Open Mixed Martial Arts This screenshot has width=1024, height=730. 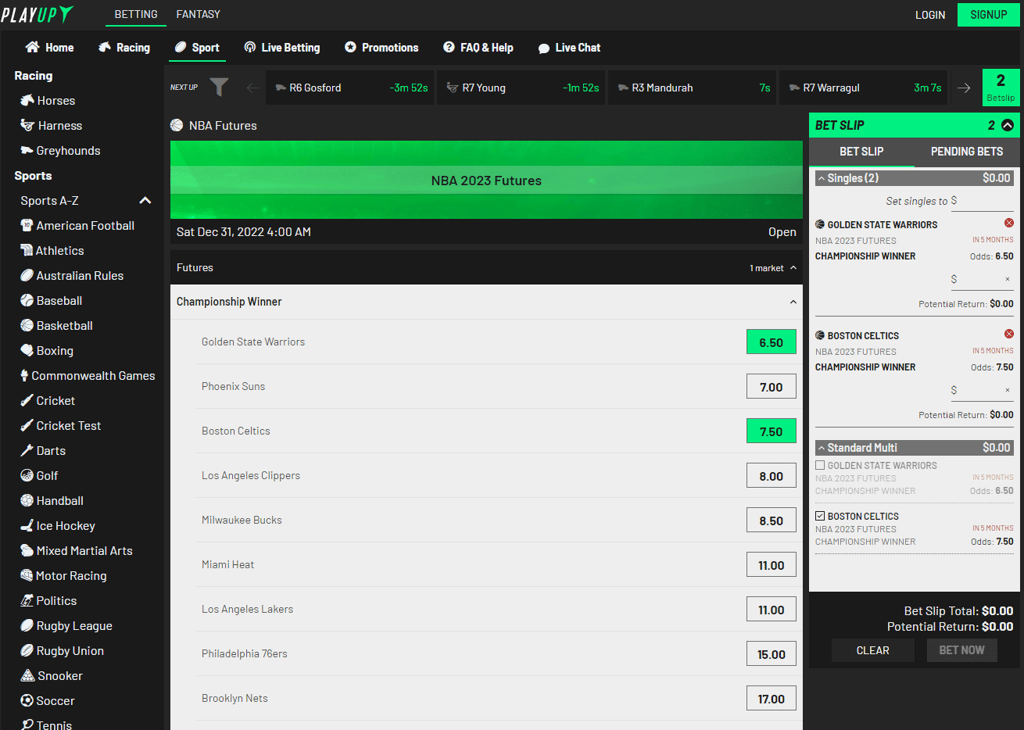coord(76,550)
